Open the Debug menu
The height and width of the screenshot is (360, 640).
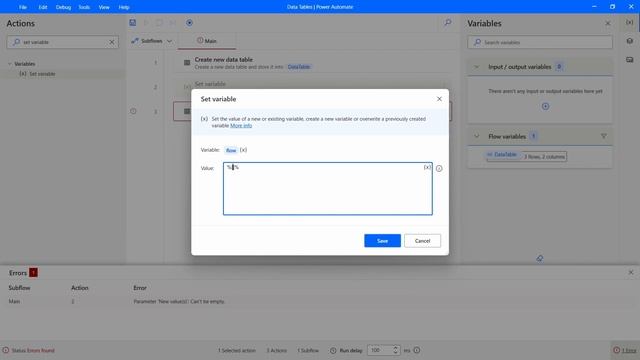pyautogui.click(x=63, y=7)
